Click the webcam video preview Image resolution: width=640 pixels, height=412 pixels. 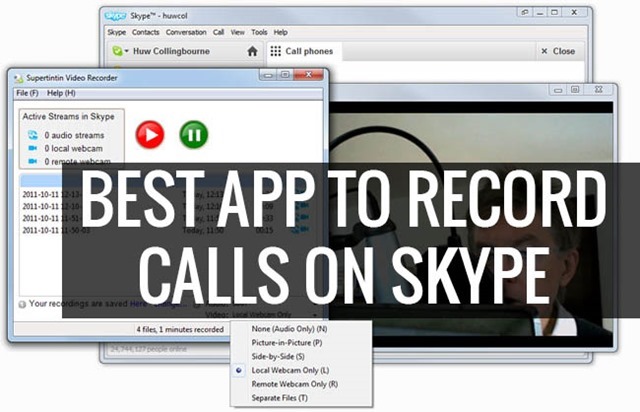471,225
